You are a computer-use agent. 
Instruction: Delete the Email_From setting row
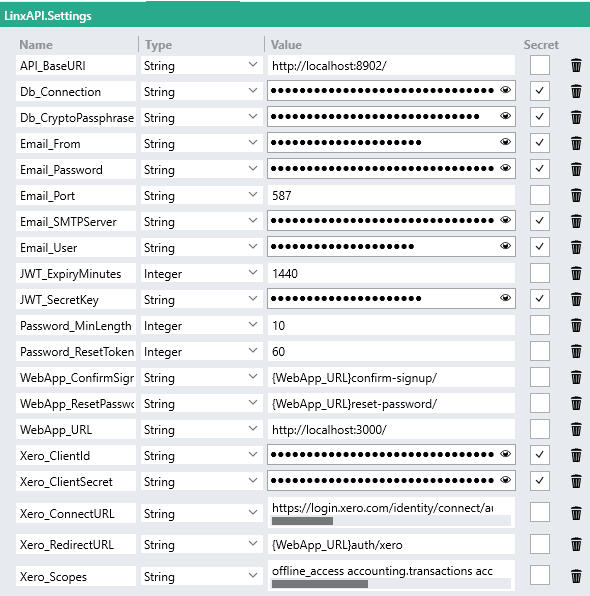[576, 143]
